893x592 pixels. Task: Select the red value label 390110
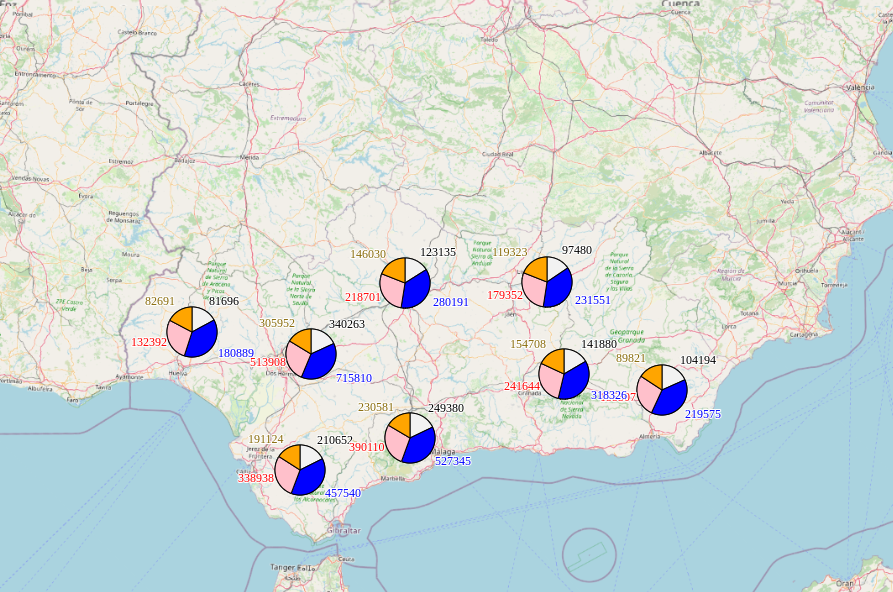[x=367, y=447]
